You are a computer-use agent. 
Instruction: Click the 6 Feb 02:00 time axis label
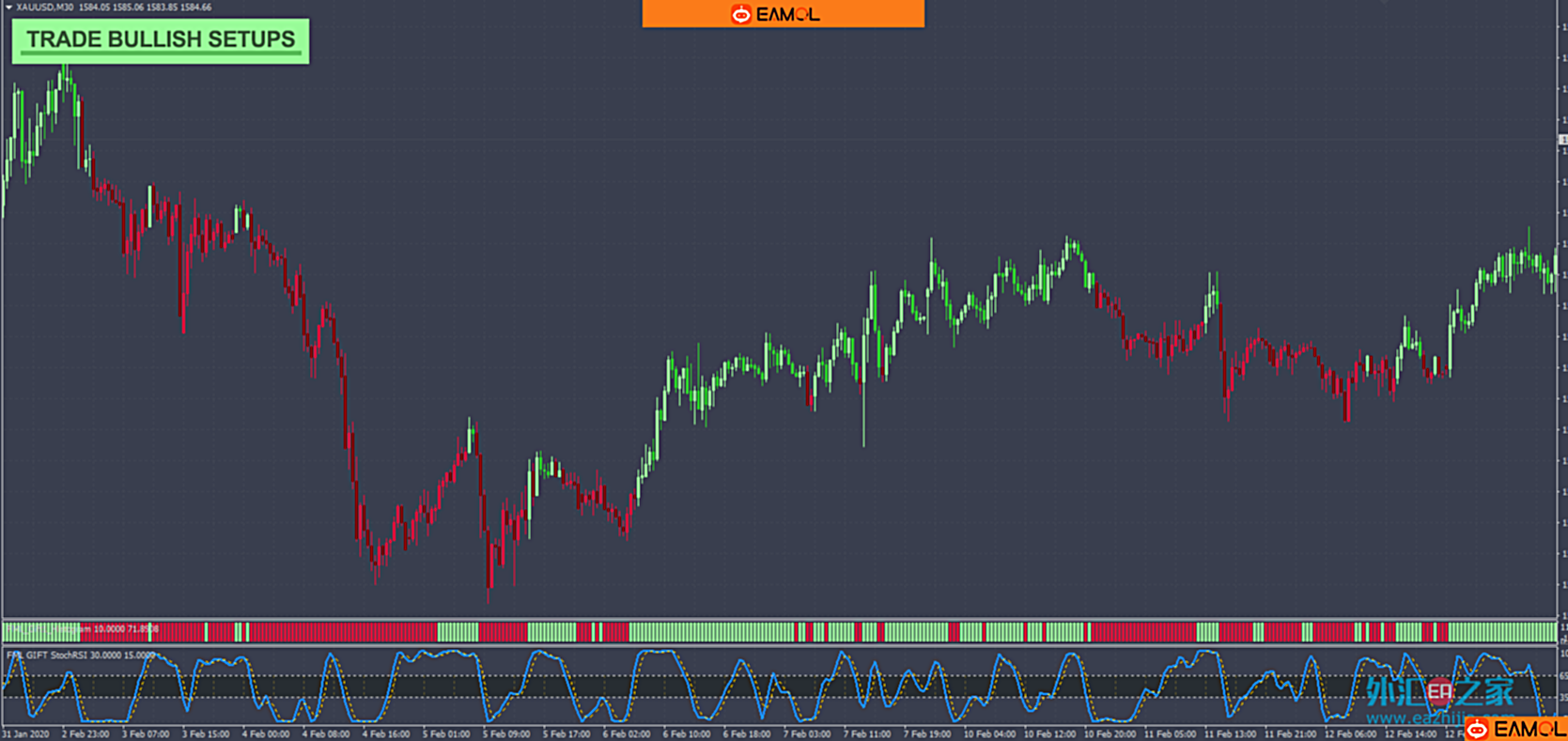[x=626, y=733]
